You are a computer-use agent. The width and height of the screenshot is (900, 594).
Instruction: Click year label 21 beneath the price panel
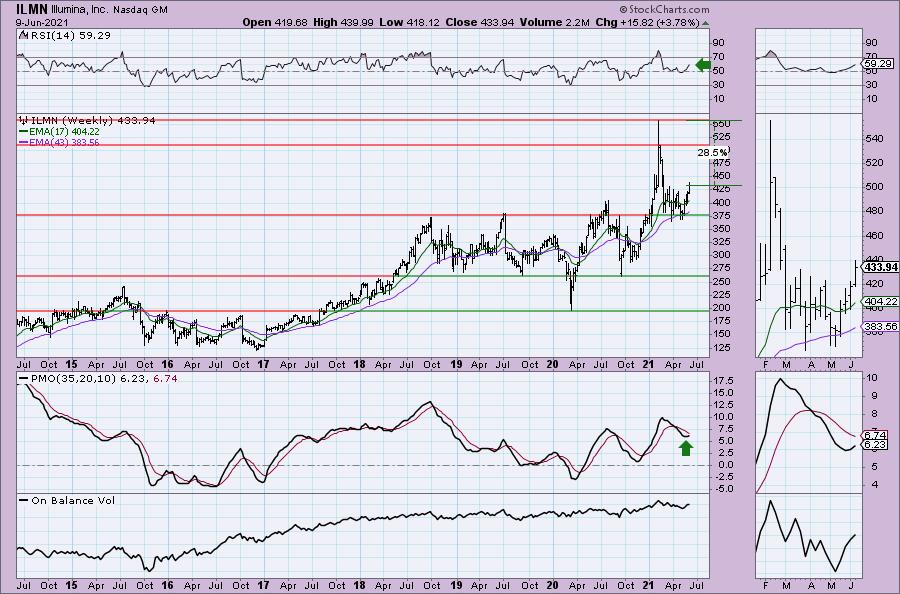point(649,364)
